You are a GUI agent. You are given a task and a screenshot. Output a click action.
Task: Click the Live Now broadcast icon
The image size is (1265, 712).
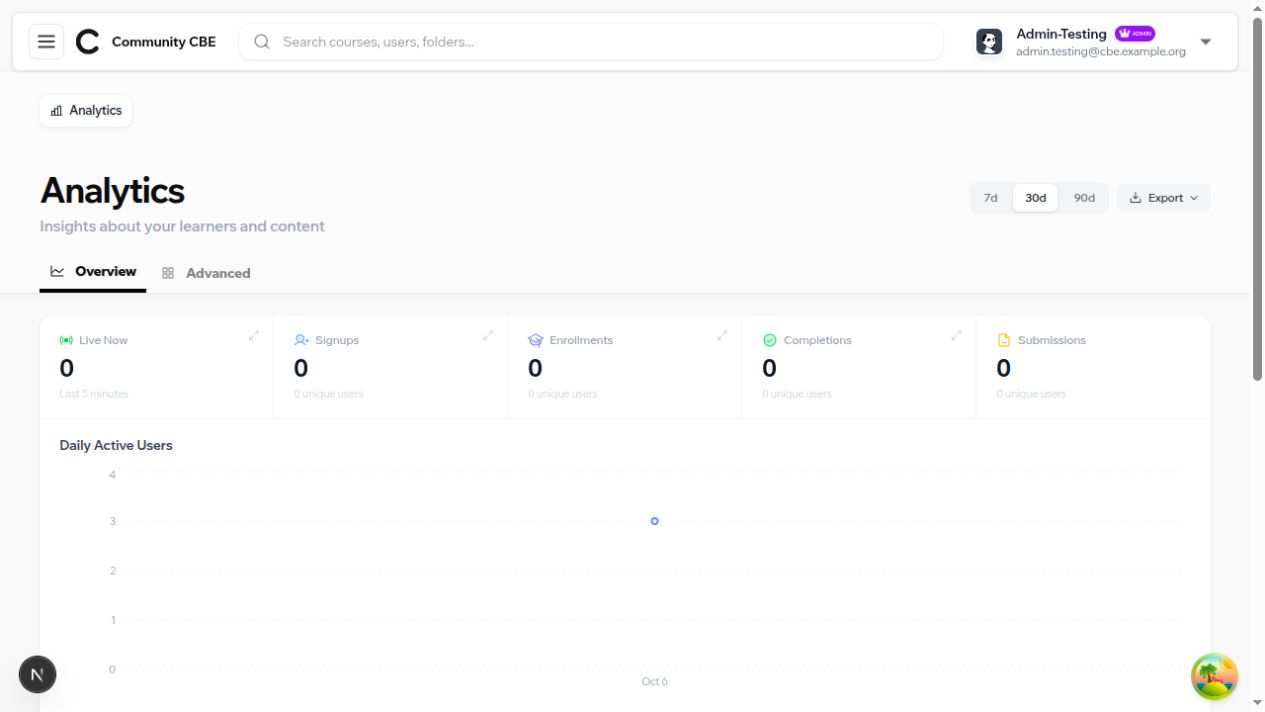[66, 340]
